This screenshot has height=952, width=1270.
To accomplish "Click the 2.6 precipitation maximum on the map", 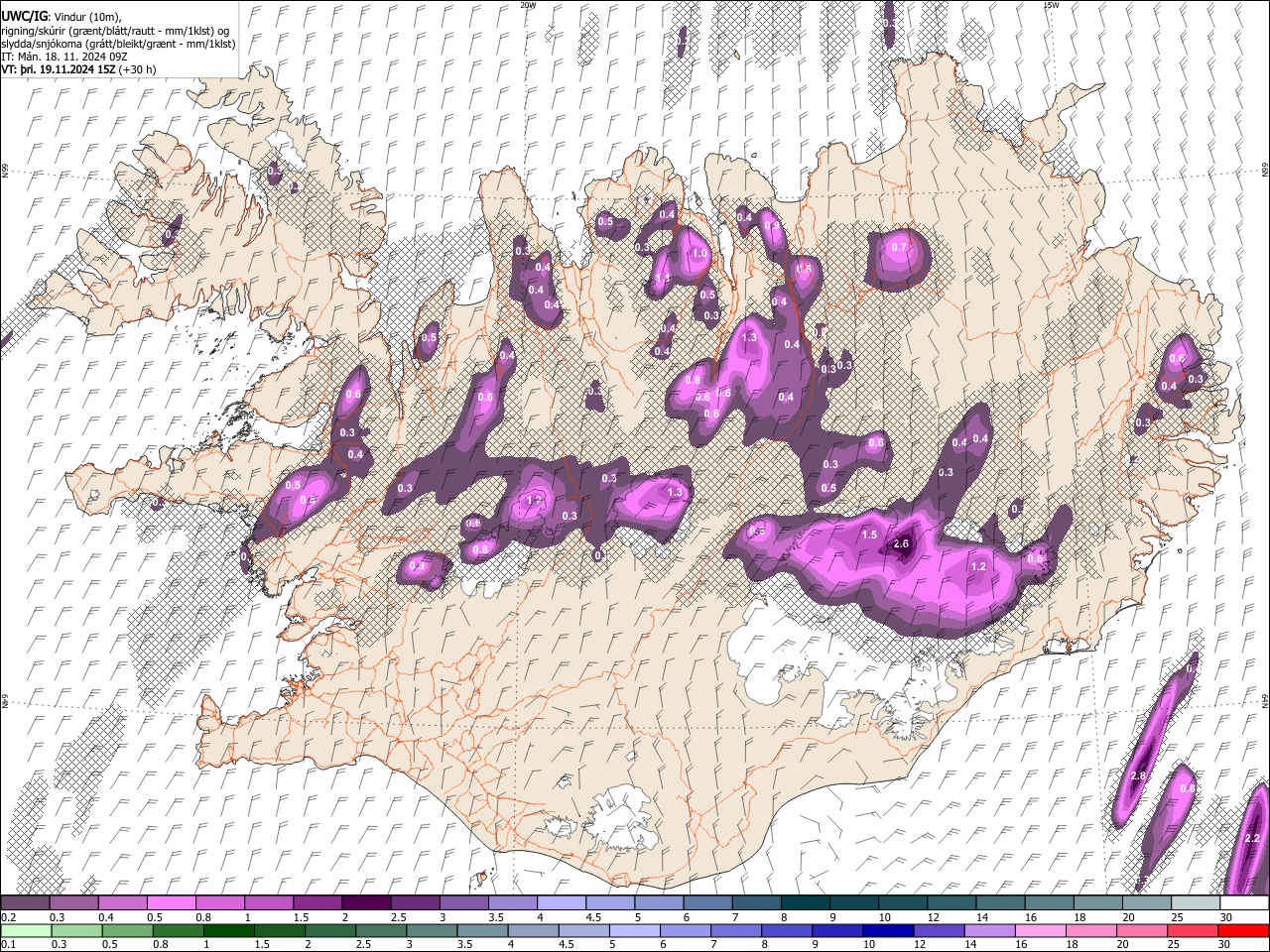I will pyautogui.click(x=901, y=544).
